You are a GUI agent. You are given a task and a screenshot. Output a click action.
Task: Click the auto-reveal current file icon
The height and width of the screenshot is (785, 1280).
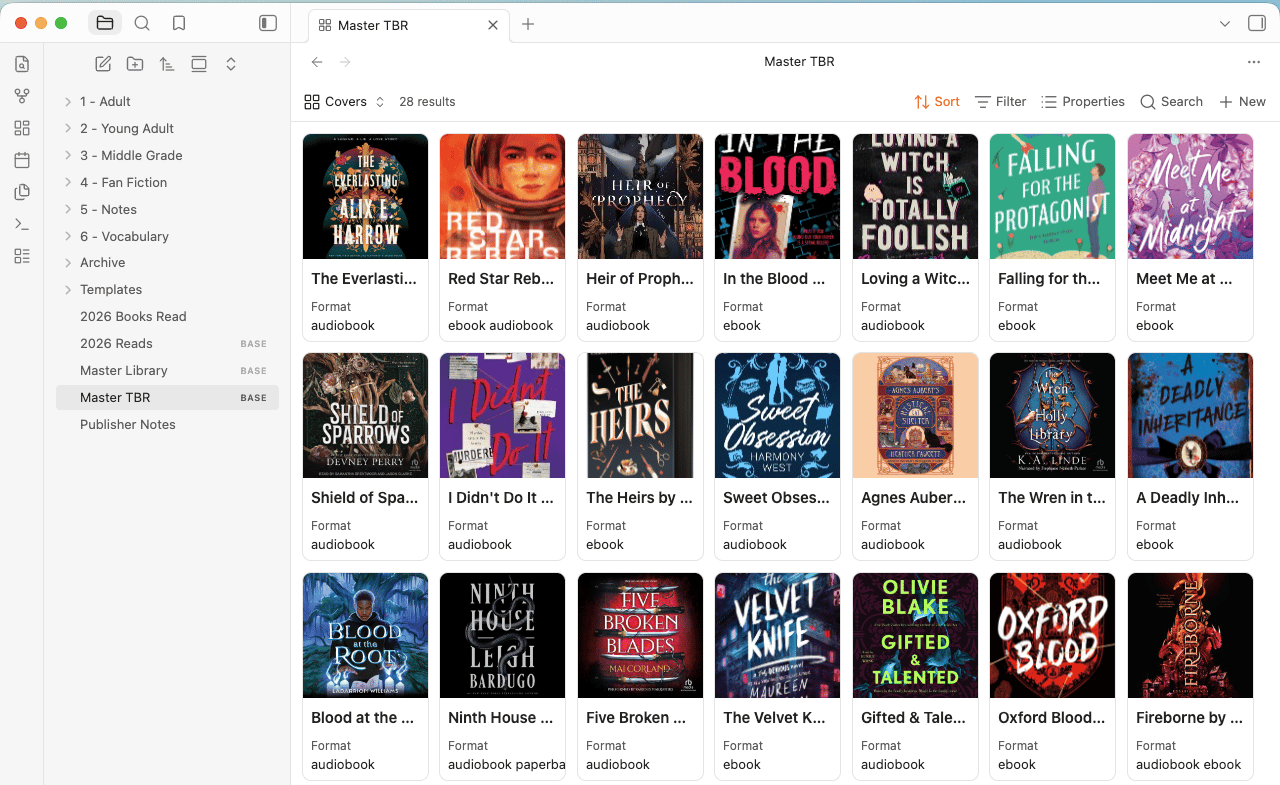[x=199, y=64]
